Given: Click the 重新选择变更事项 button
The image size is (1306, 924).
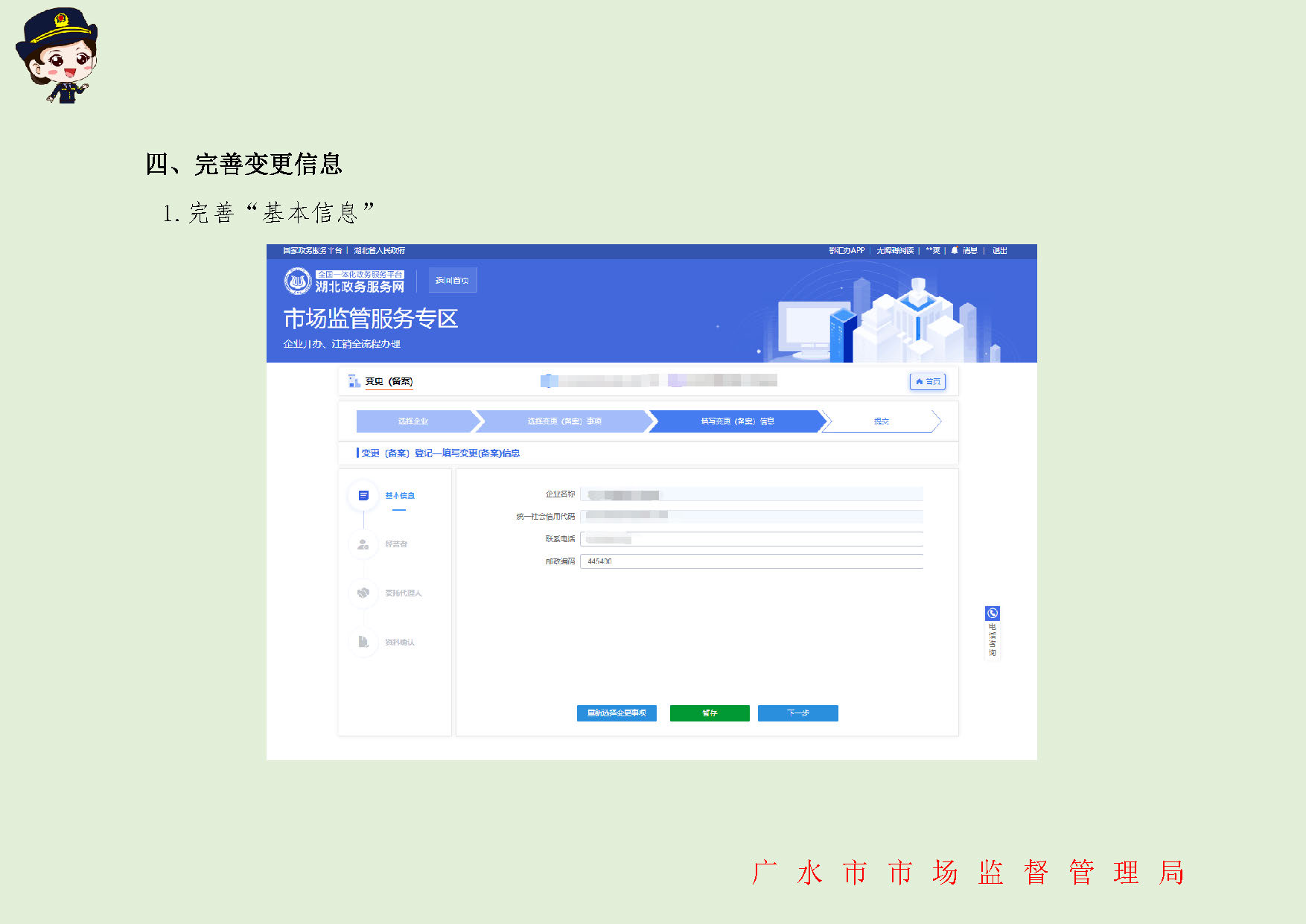Looking at the screenshot, I should click(617, 713).
